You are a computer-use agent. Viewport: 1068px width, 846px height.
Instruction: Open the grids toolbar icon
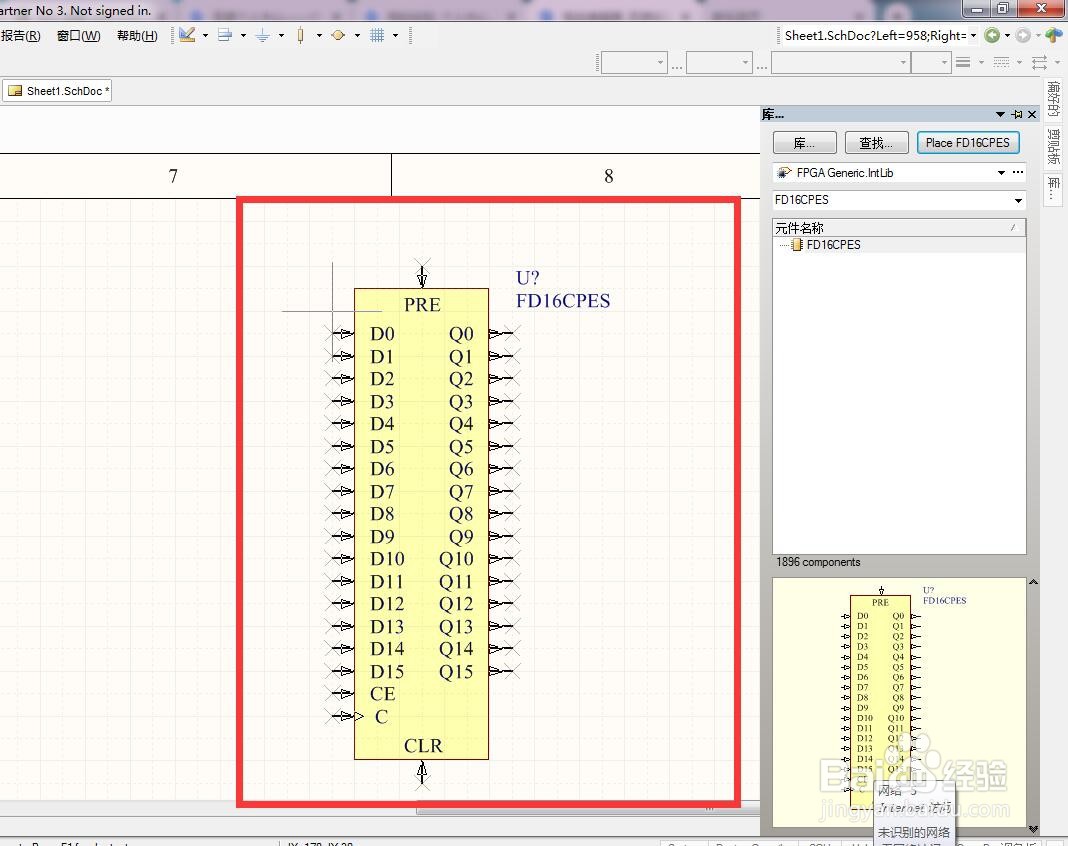tap(377, 35)
